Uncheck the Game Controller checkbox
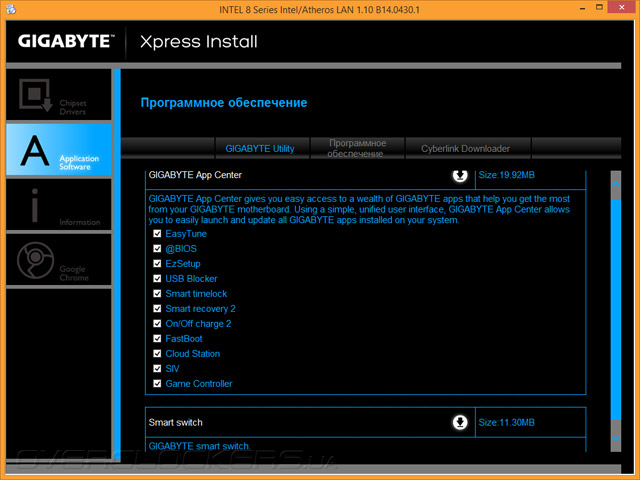 (157, 384)
